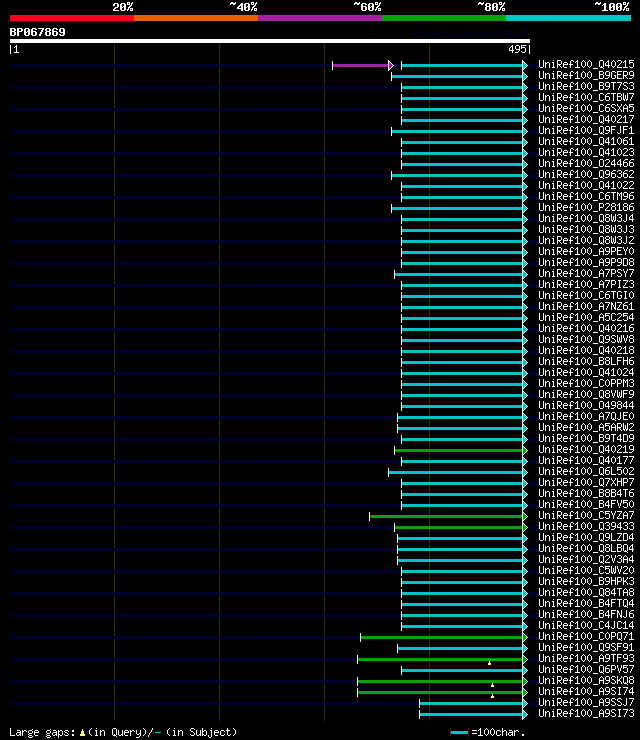The width and height of the screenshot is (640, 740).
Task: Open the UniRef100_Q8VWF9 hit label
Action: pyautogui.click(x=586, y=394)
